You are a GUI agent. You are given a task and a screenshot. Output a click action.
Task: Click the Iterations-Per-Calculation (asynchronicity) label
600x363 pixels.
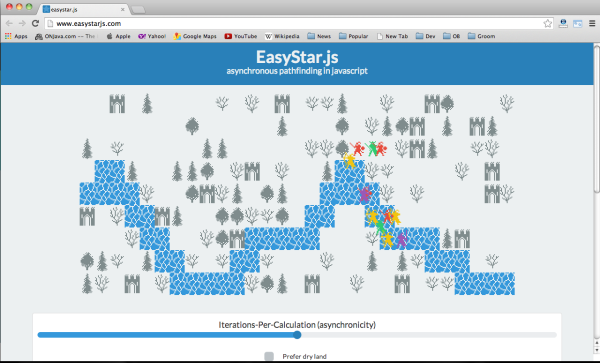coord(297,325)
